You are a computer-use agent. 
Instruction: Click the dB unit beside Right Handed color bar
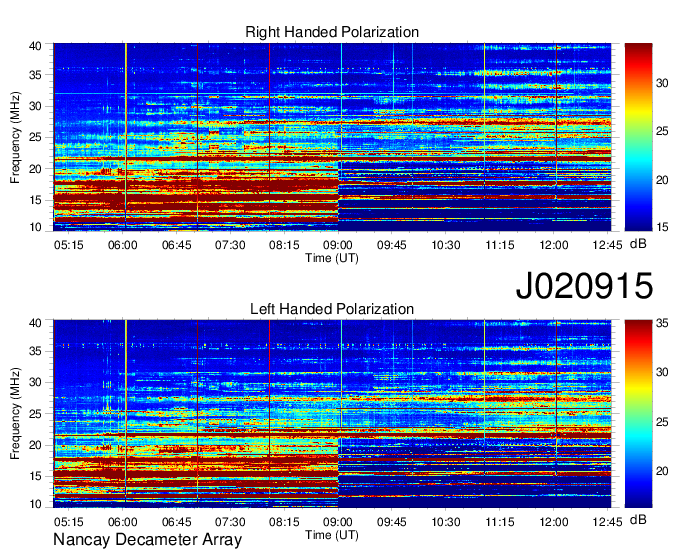click(638, 244)
